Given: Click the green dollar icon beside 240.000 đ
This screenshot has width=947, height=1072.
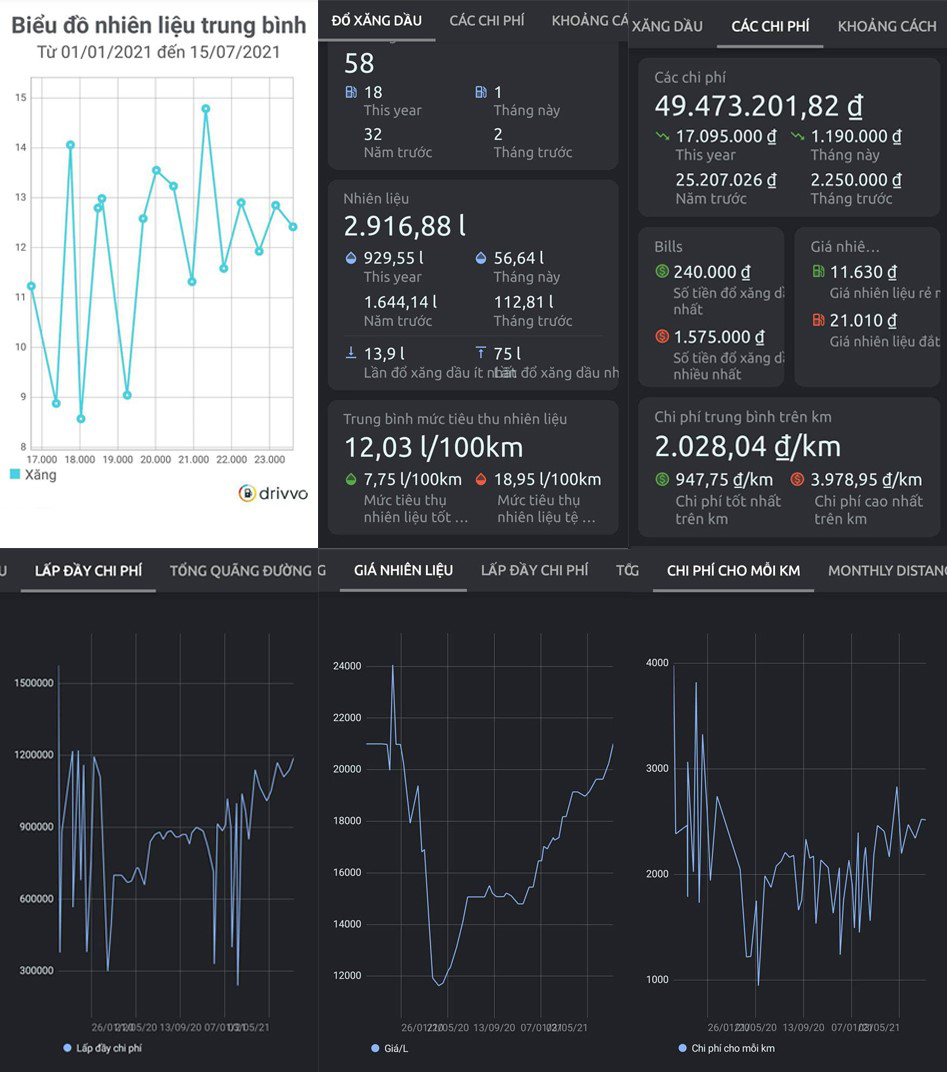Looking at the screenshot, I should point(662,271).
